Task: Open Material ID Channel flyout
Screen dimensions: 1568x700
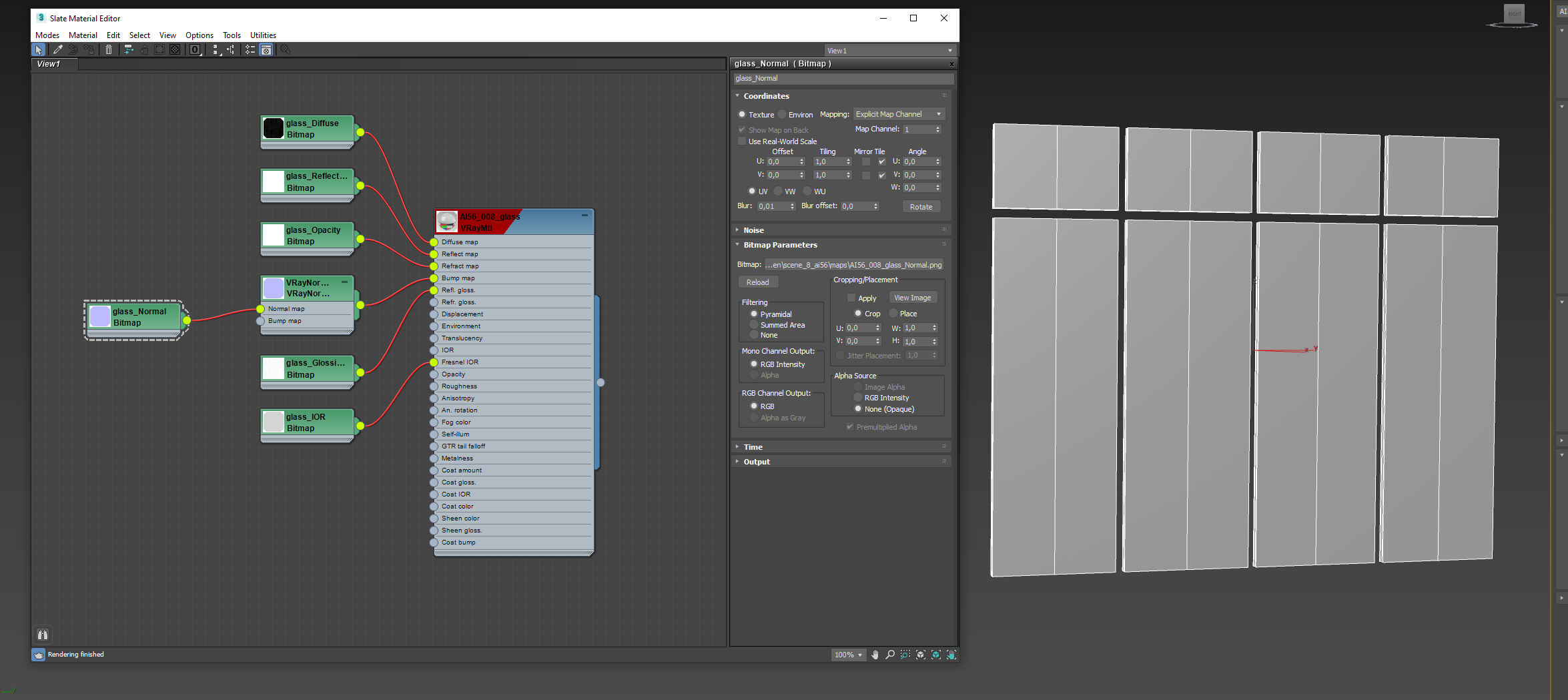Action: click(x=195, y=50)
